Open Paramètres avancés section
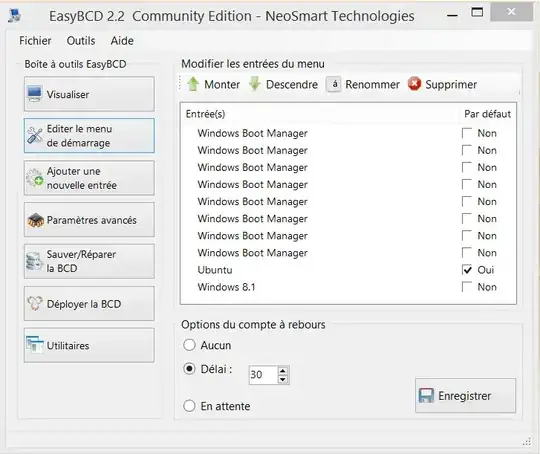This screenshot has width=540, height=454. (89, 220)
